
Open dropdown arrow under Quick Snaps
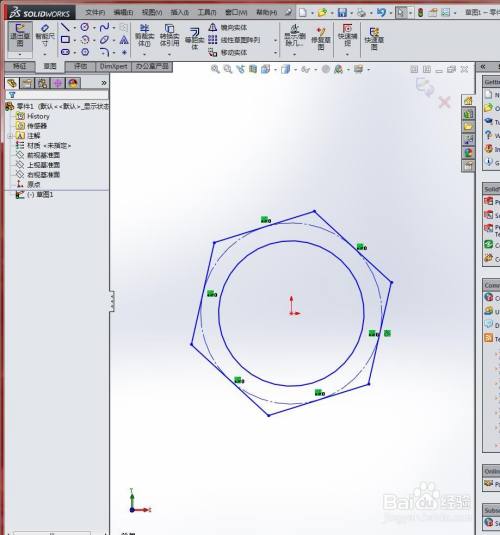tap(347, 54)
